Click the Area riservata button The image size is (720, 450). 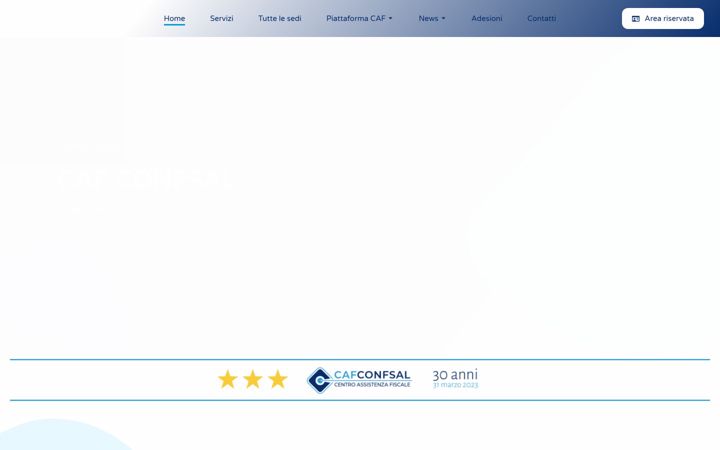coord(663,18)
